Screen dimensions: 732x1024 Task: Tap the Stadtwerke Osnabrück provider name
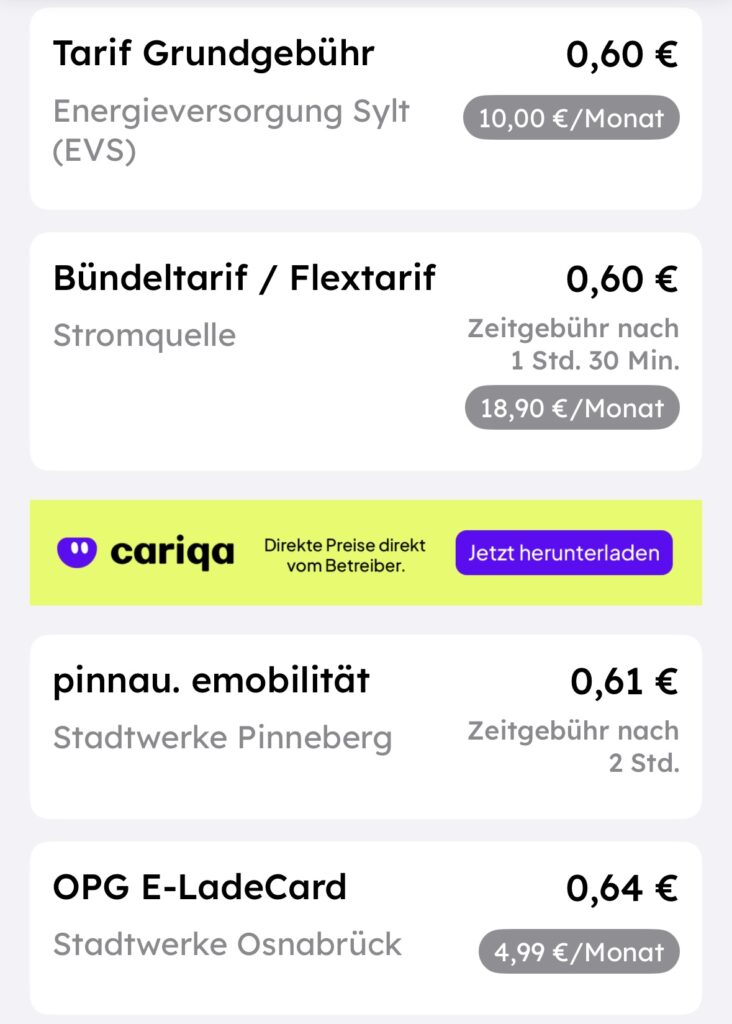227,944
